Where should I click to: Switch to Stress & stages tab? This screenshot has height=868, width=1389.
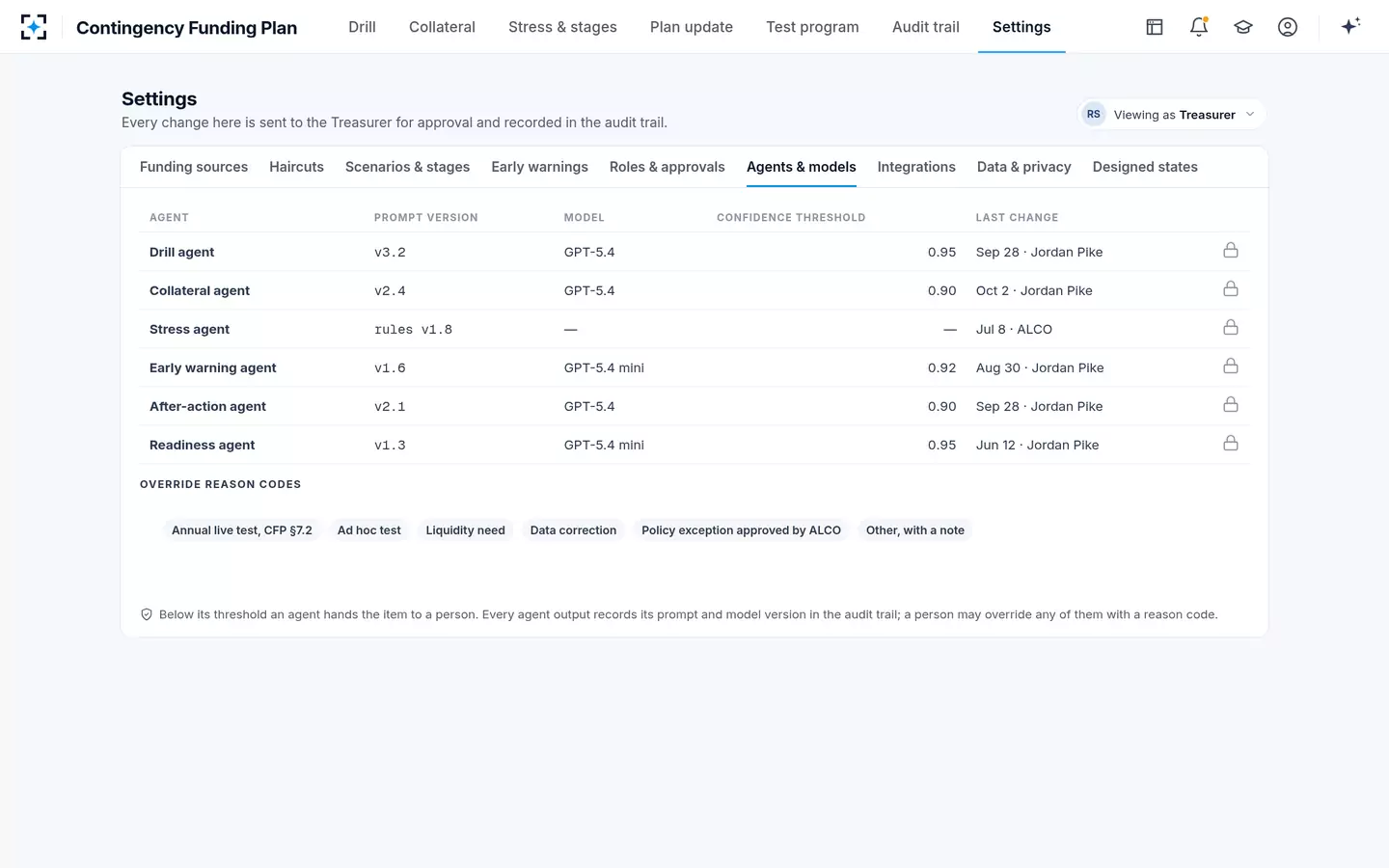tap(562, 27)
